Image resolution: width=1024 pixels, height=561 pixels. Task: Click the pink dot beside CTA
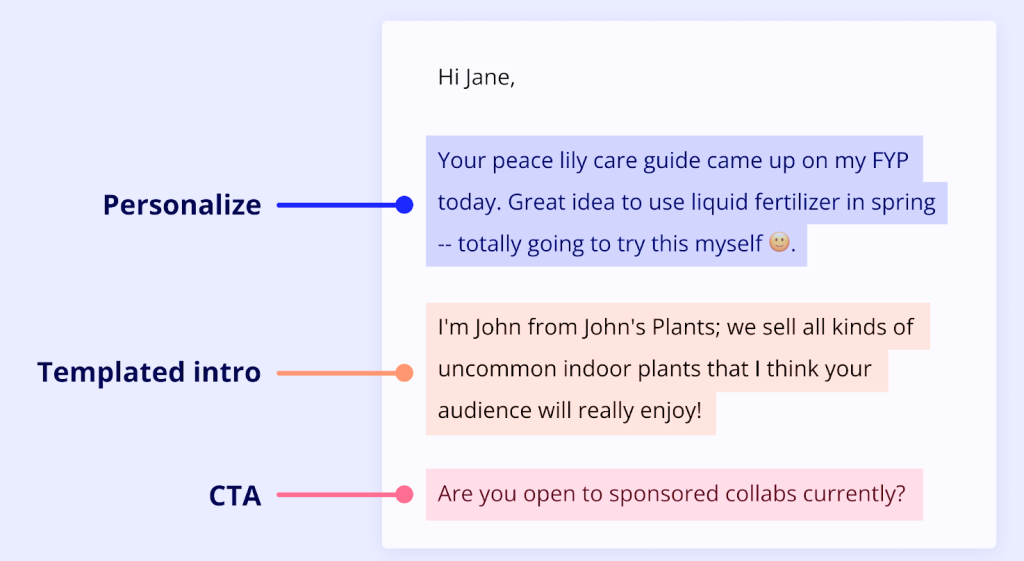coord(404,494)
